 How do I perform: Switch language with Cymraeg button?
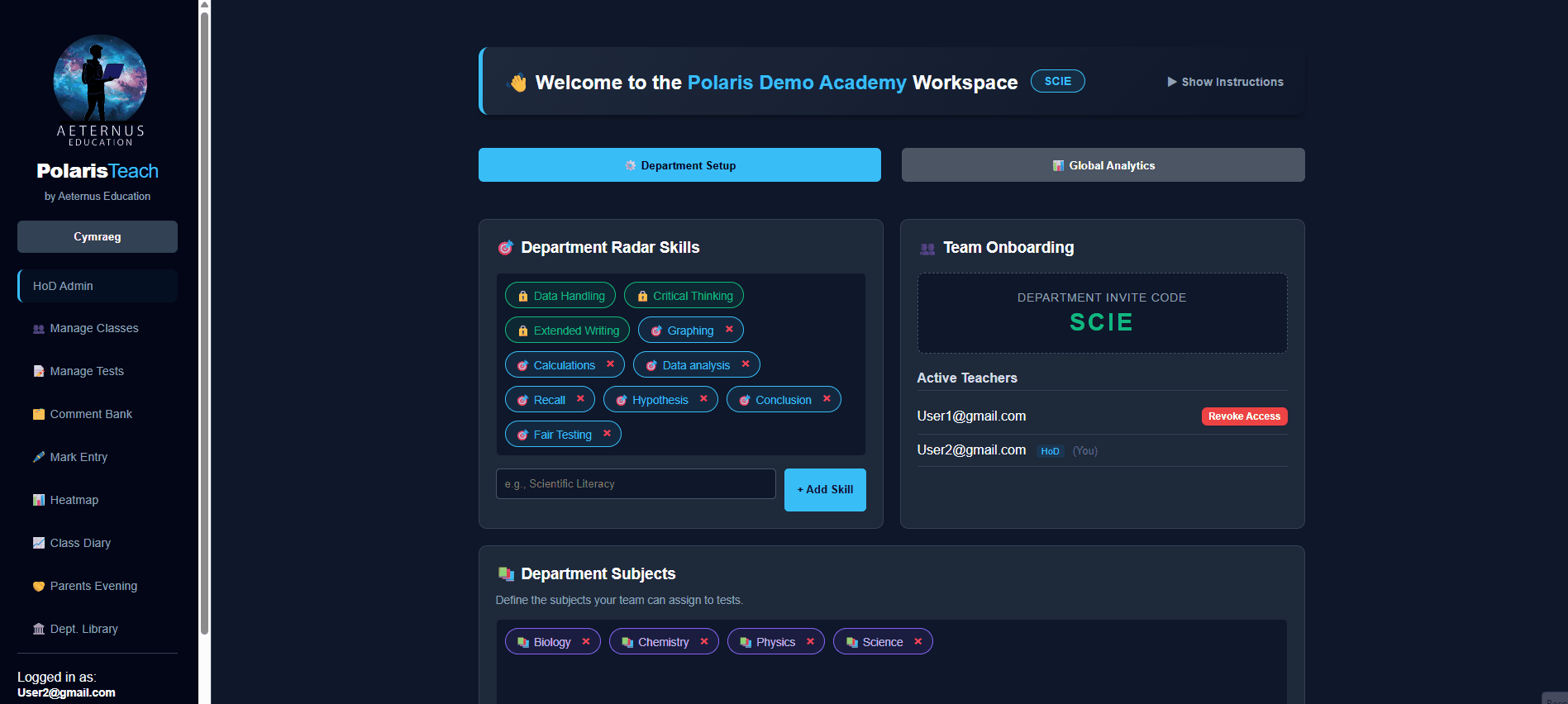tap(98, 236)
